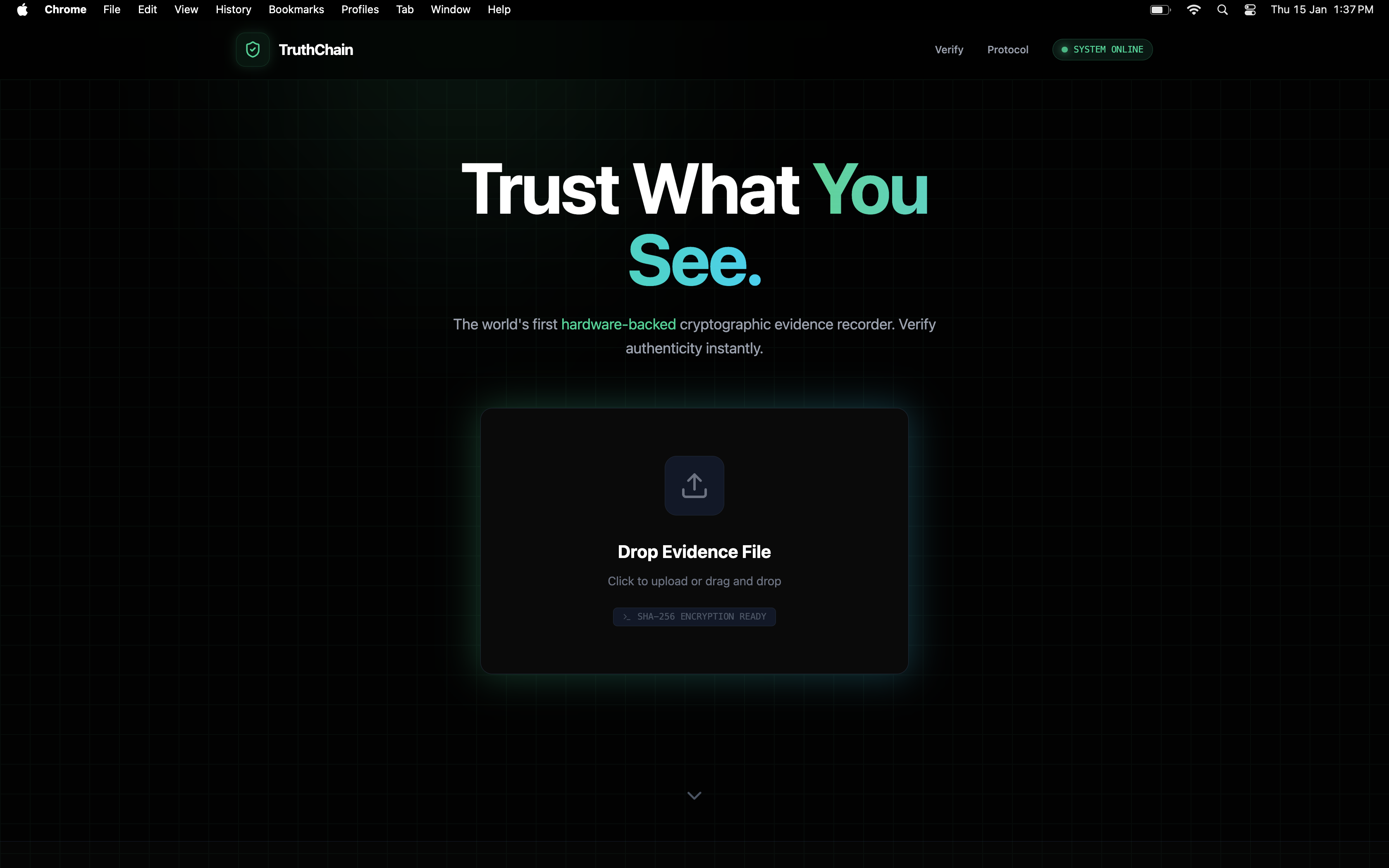
Task: Click the SYSTEM ONLINE status badge
Action: pyautogui.click(x=1102, y=49)
